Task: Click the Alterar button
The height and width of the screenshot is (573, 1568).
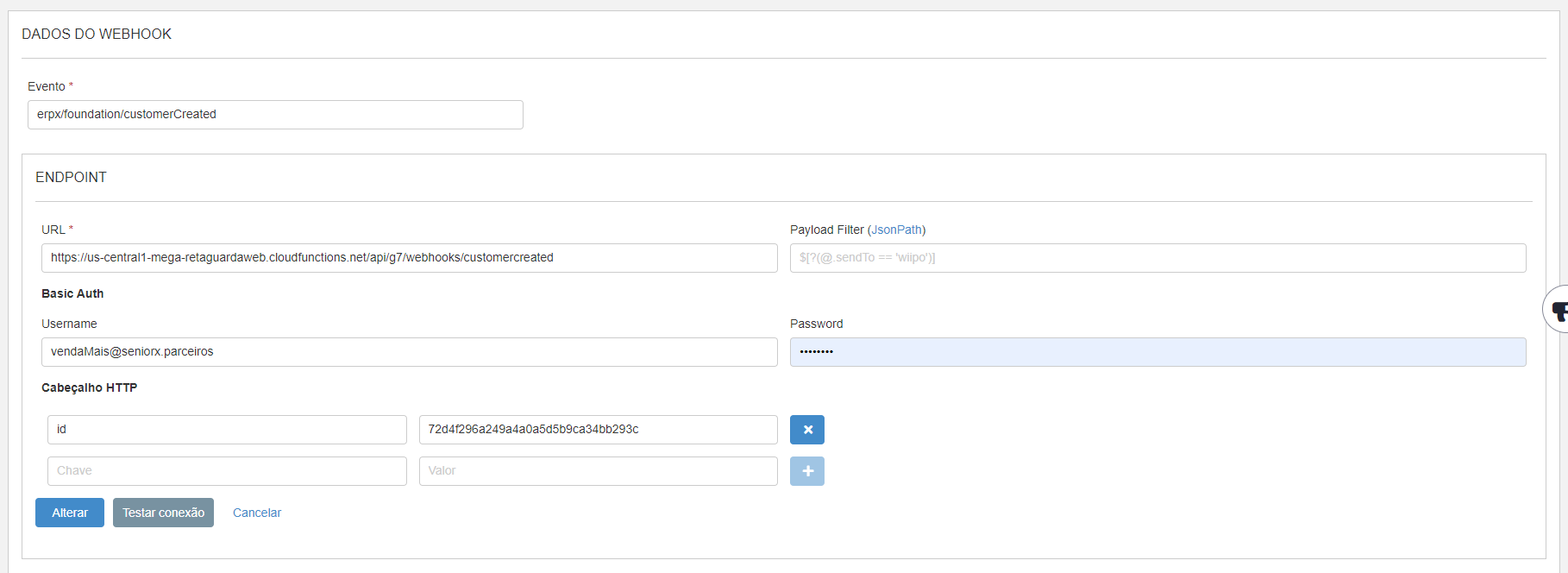Action: pyautogui.click(x=70, y=513)
